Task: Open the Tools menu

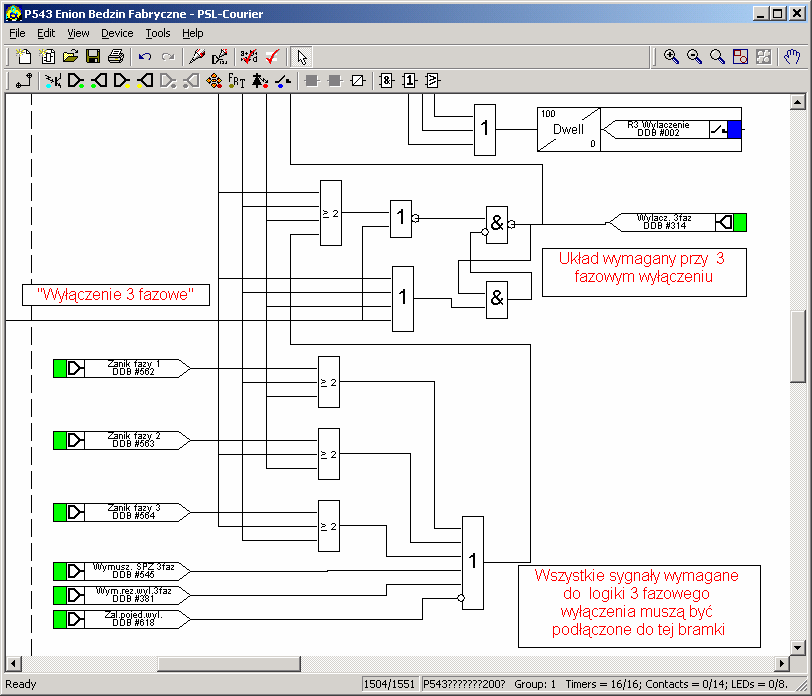Action: [157, 33]
